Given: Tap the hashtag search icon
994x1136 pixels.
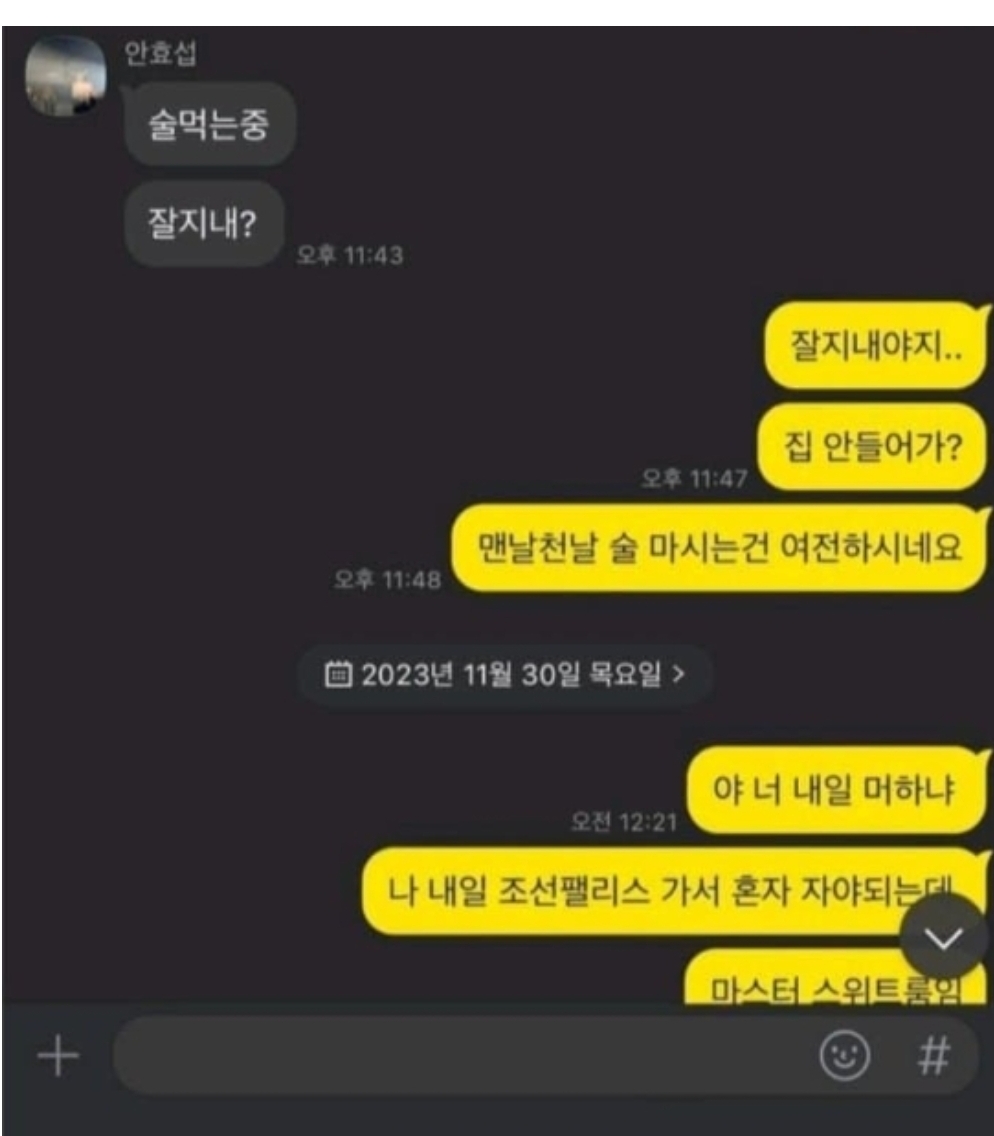Looking at the screenshot, I should [x=934, y=1055].
